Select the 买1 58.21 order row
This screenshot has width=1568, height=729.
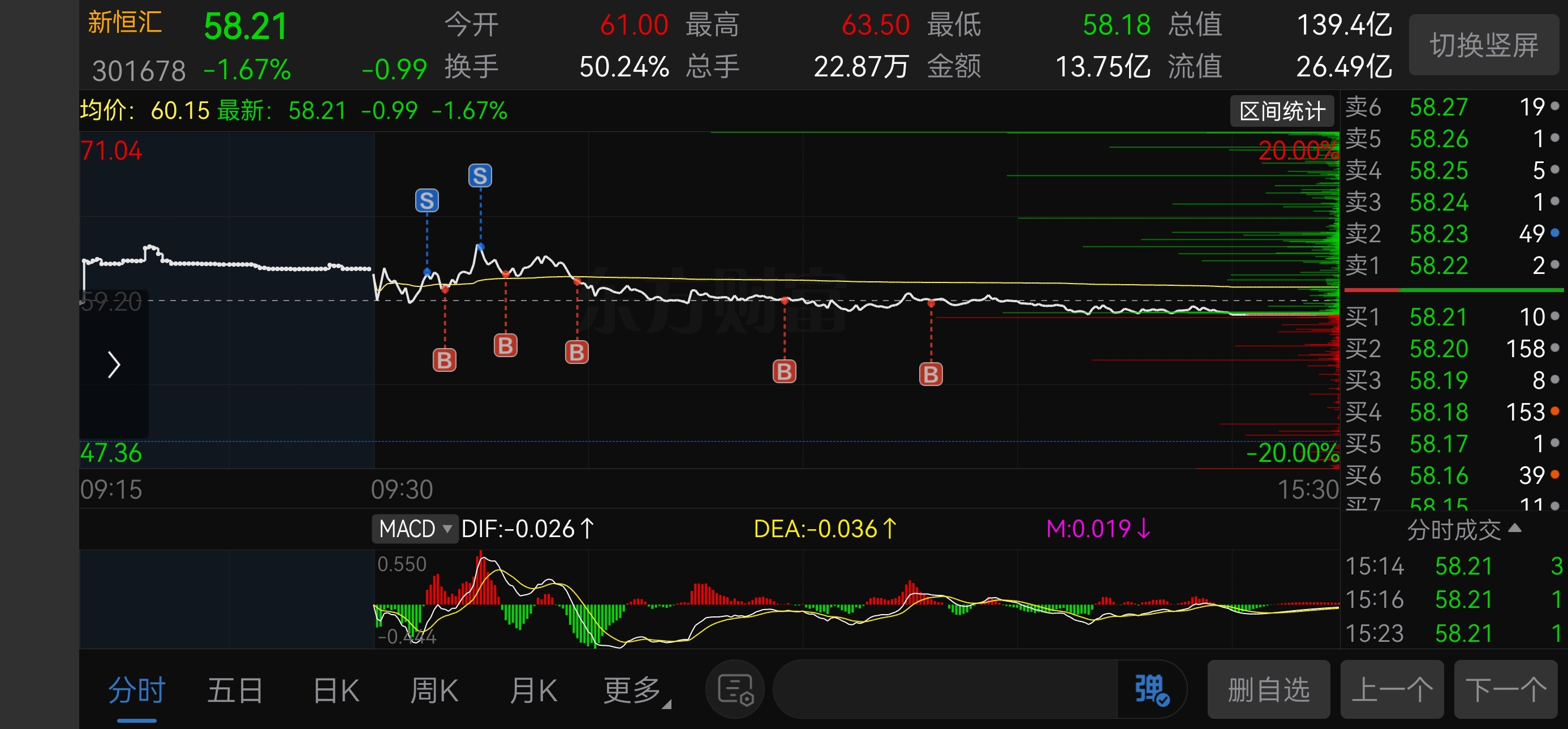click(1454, 317)
